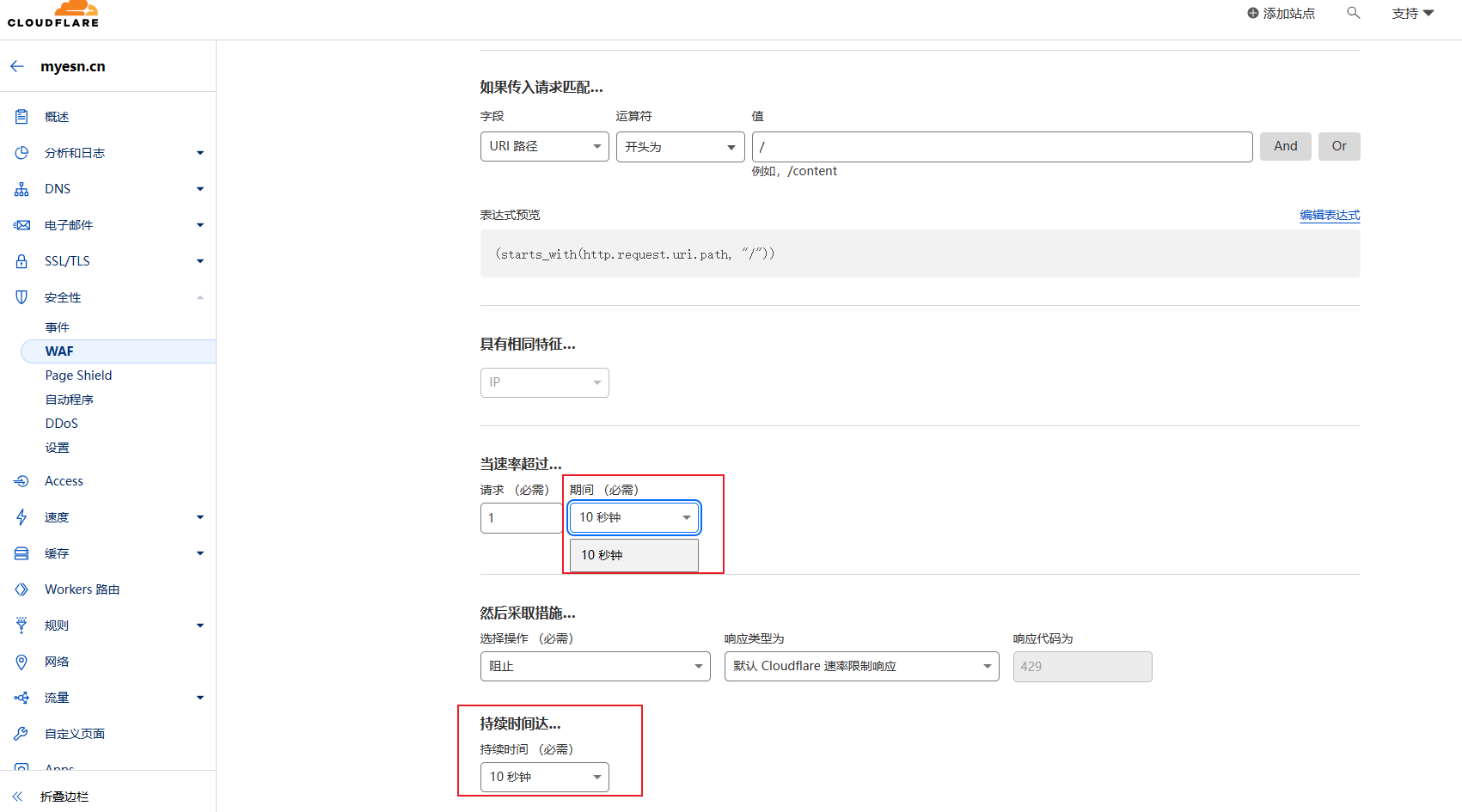Click the back arrow beside myesn.cn
1462x812 pixels.
pos(17,66)
